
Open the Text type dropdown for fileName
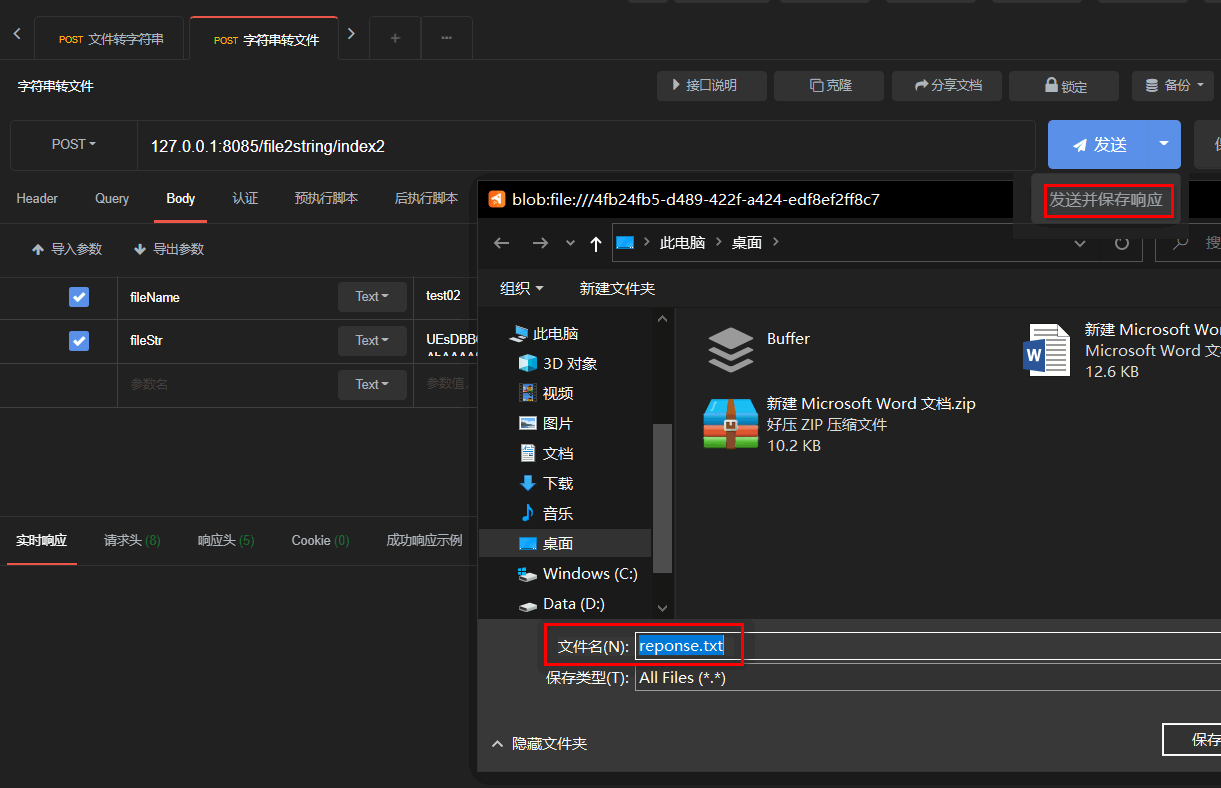pos(372,297)
